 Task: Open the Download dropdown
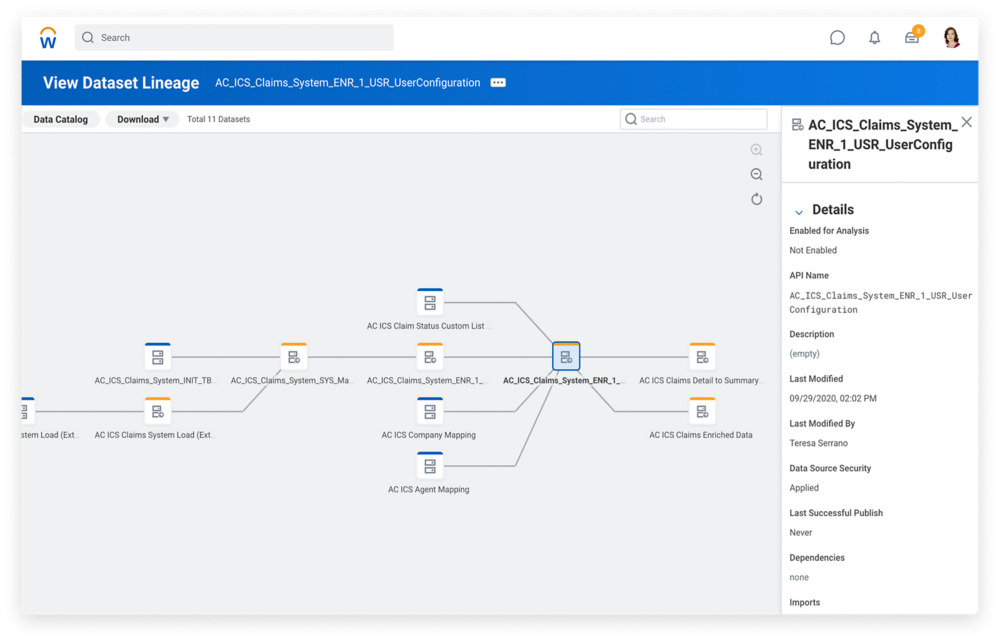pyautogui.click(x=142, y=119)
